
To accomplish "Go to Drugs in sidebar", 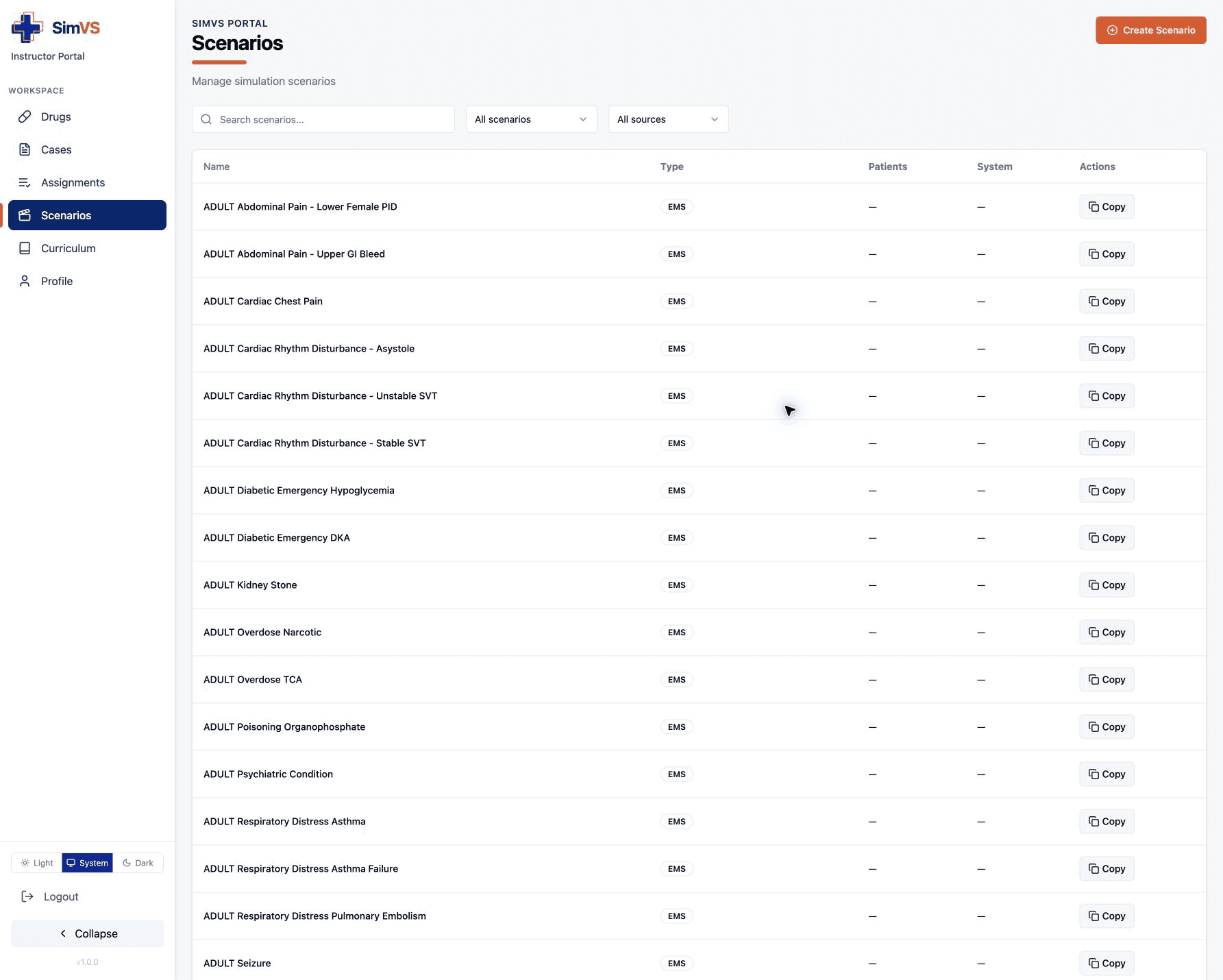I will click(x=87, y=117).
